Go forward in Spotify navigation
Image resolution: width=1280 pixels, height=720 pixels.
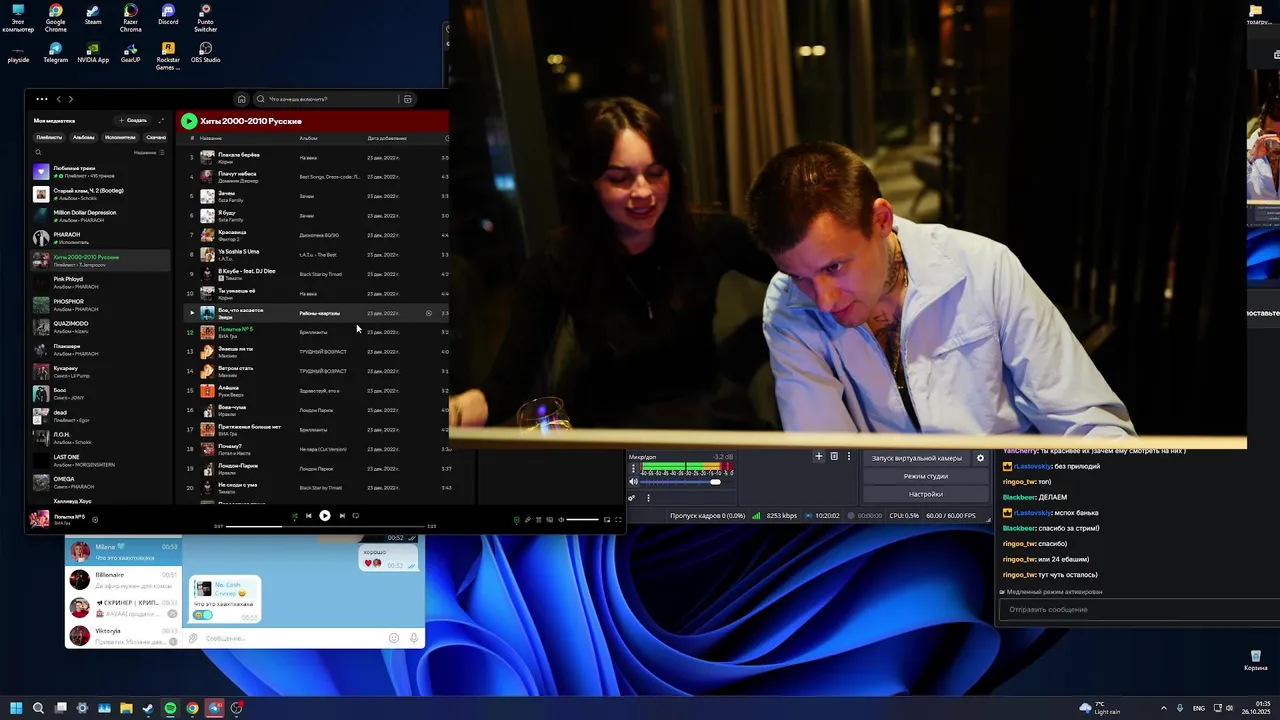coord(70,99)
